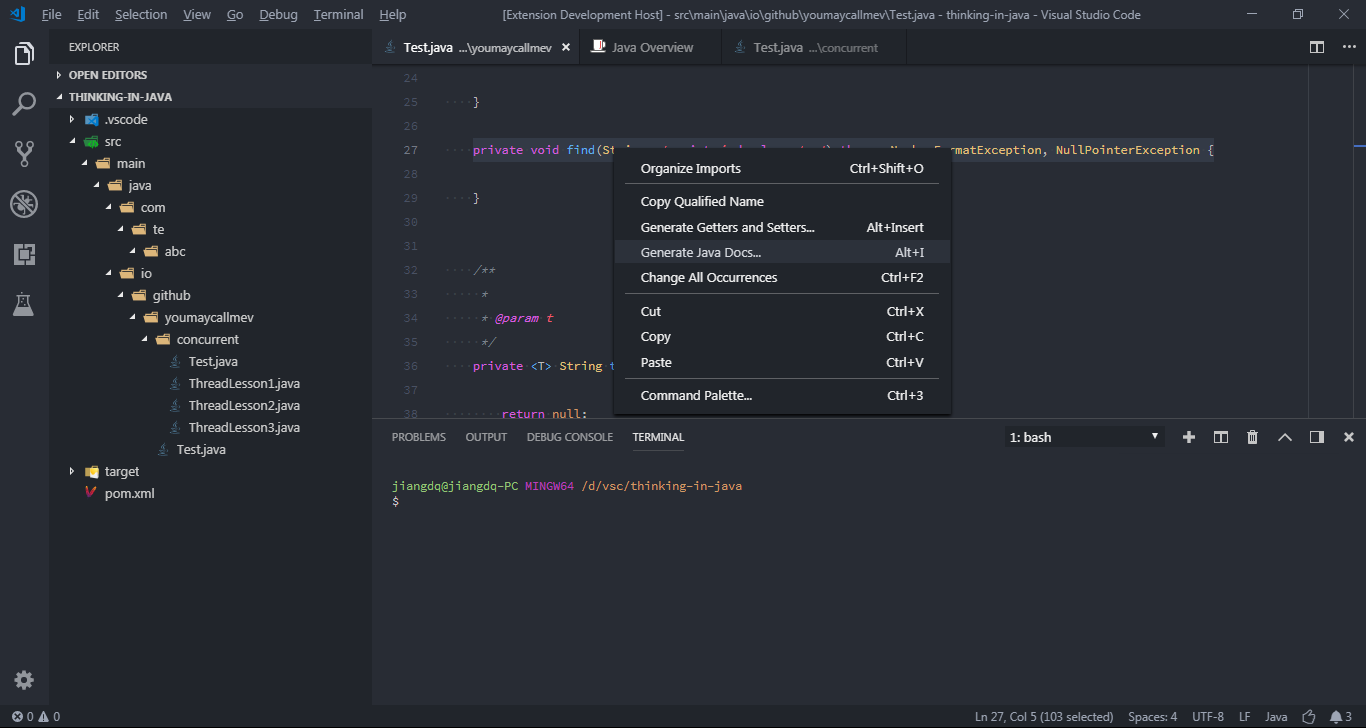Open Command Palette from context menu

[782, 395]
